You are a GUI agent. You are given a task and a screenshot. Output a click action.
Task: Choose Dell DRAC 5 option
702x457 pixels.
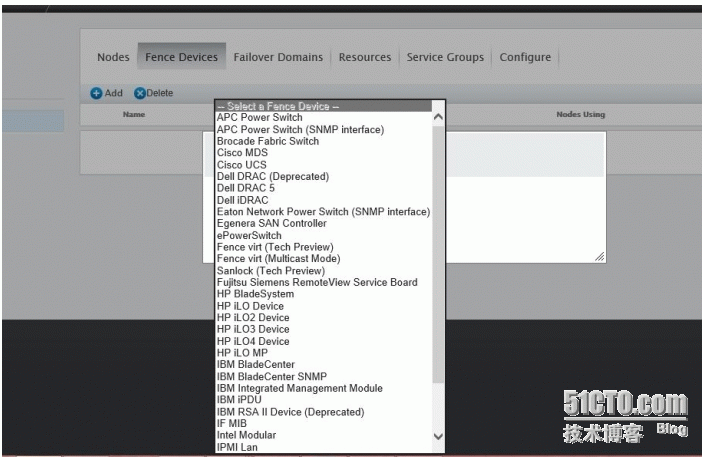(324, 188)
